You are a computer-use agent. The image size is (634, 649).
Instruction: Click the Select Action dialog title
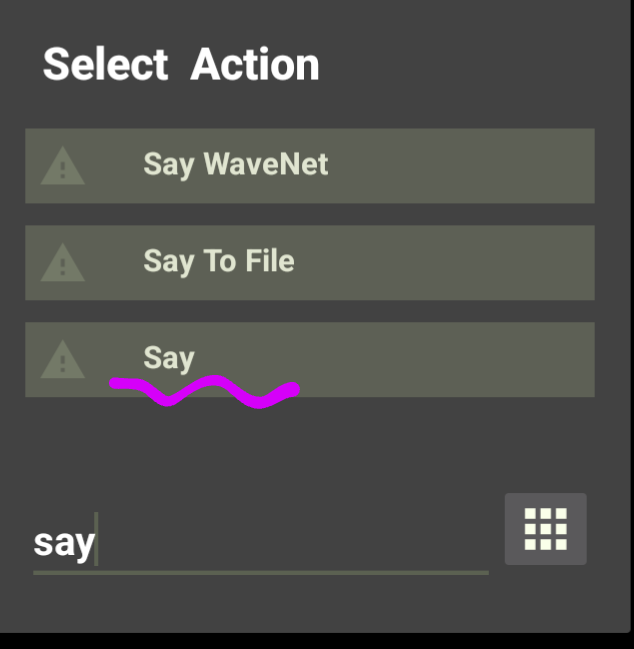181,64
